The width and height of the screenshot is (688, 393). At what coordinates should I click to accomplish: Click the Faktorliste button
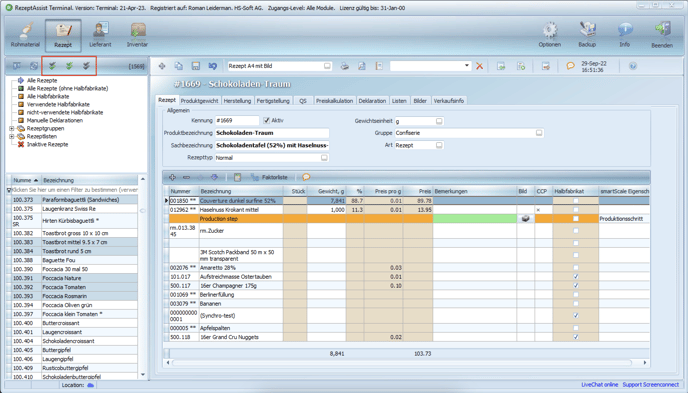coord(270,177)
